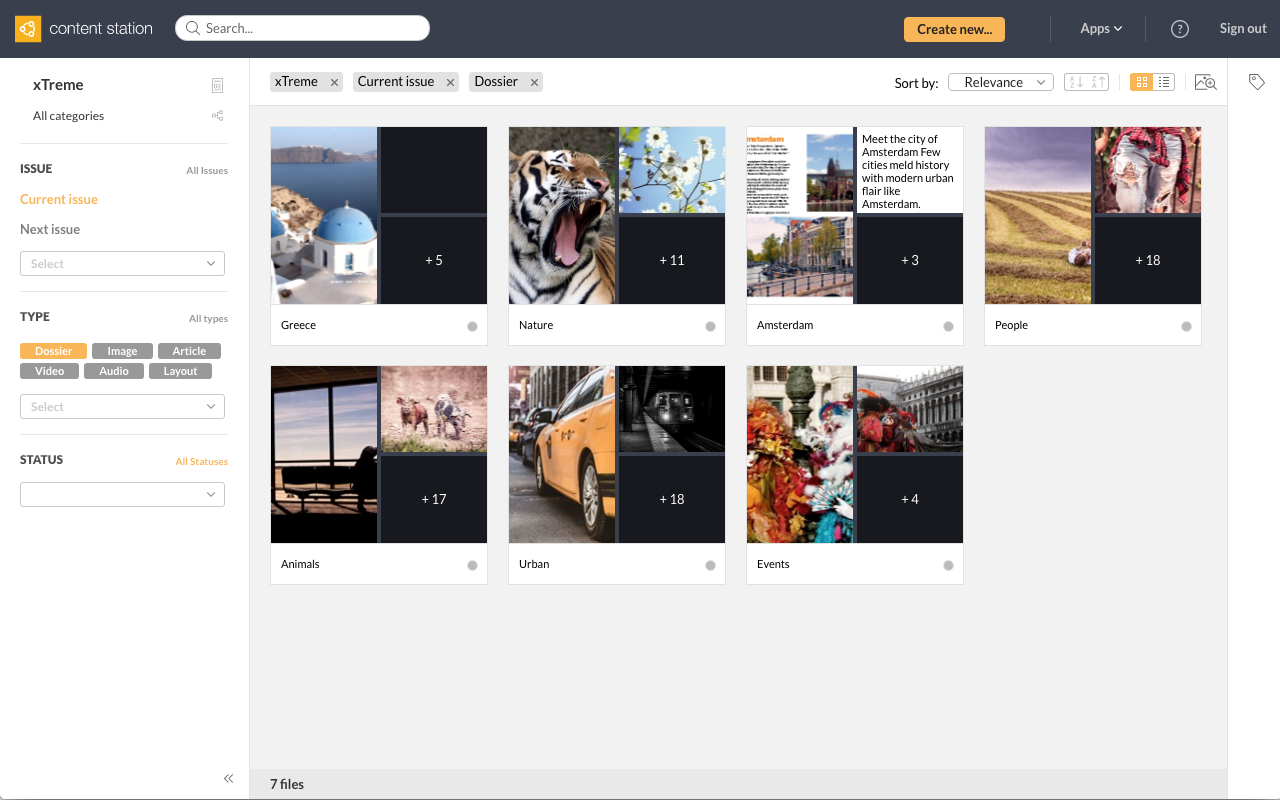The height and width of the screenshot is (800, 1280).
Task: Open thumbnail preview size options
Action: tap(1205, 82)
